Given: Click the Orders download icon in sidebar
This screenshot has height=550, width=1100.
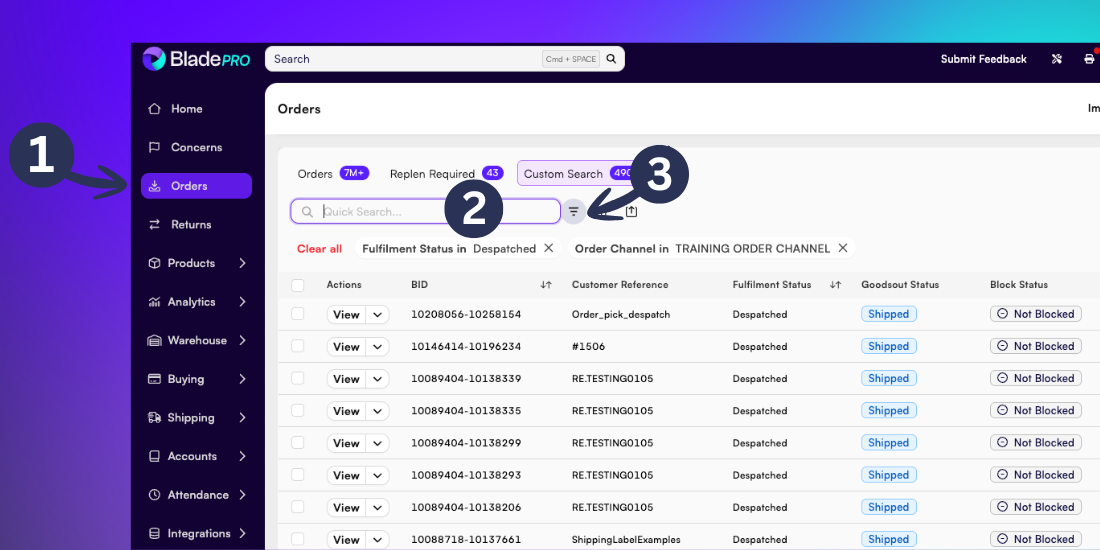Looking at the screenshot, I should click(154, 186).
